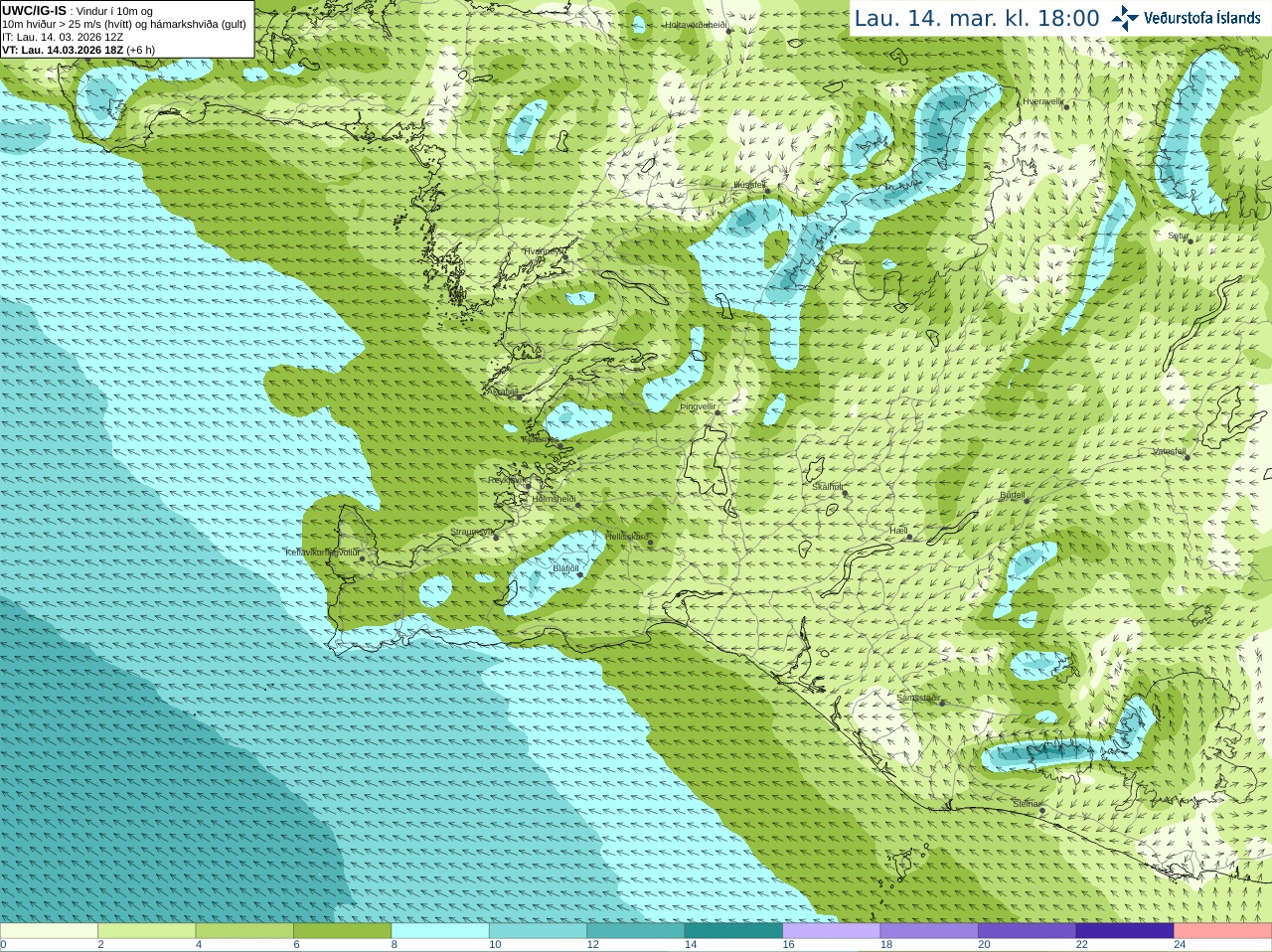Click the legend value '24' label
This screenshot has width=1272, height=952.
tap(1180, 945)
